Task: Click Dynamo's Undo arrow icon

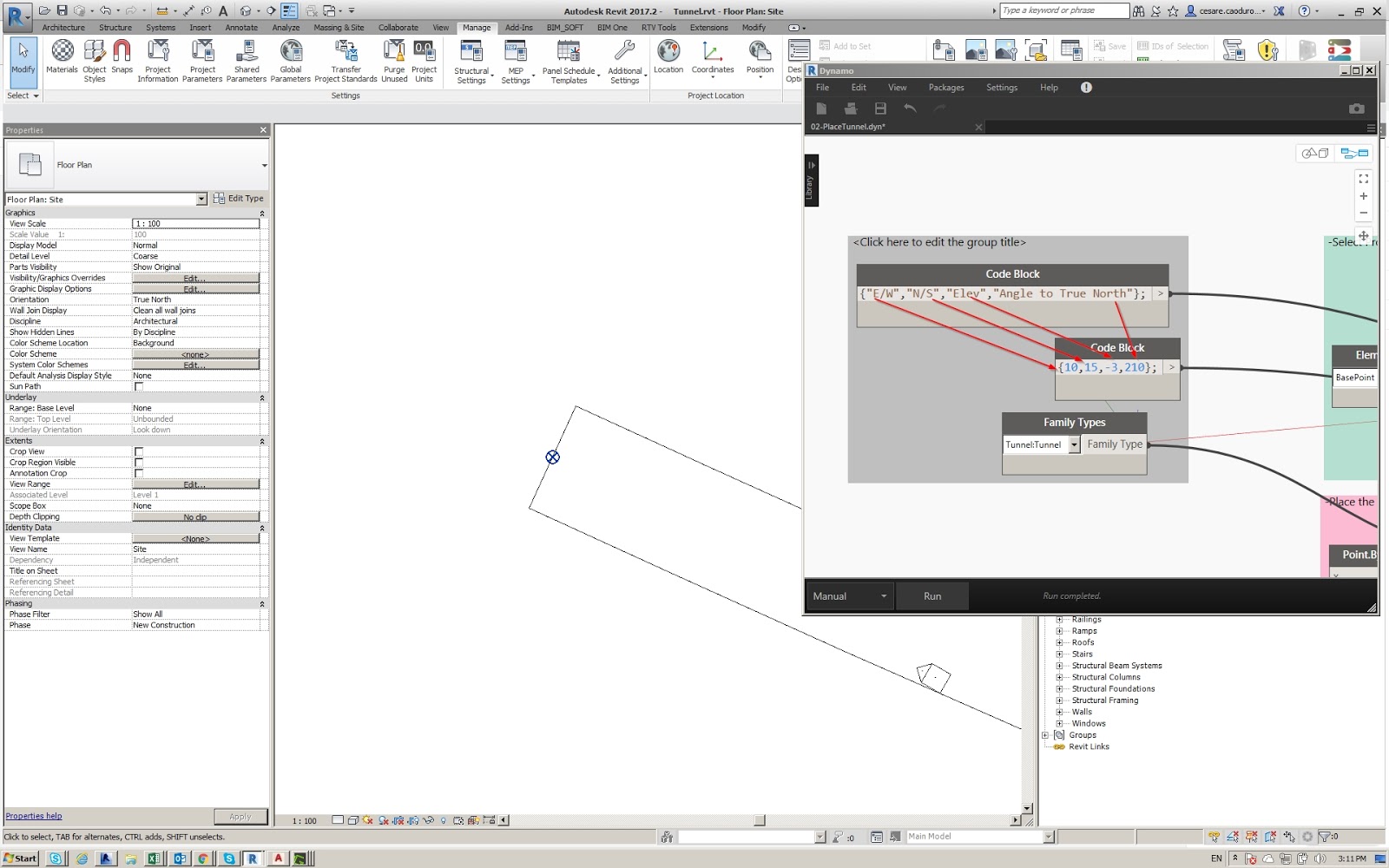Action: point(910,108)
